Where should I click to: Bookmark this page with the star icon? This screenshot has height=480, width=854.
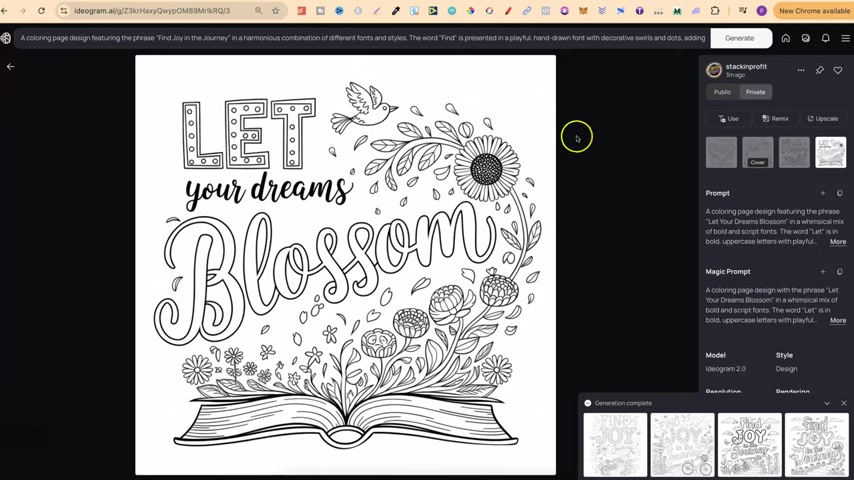click(276, 10)
